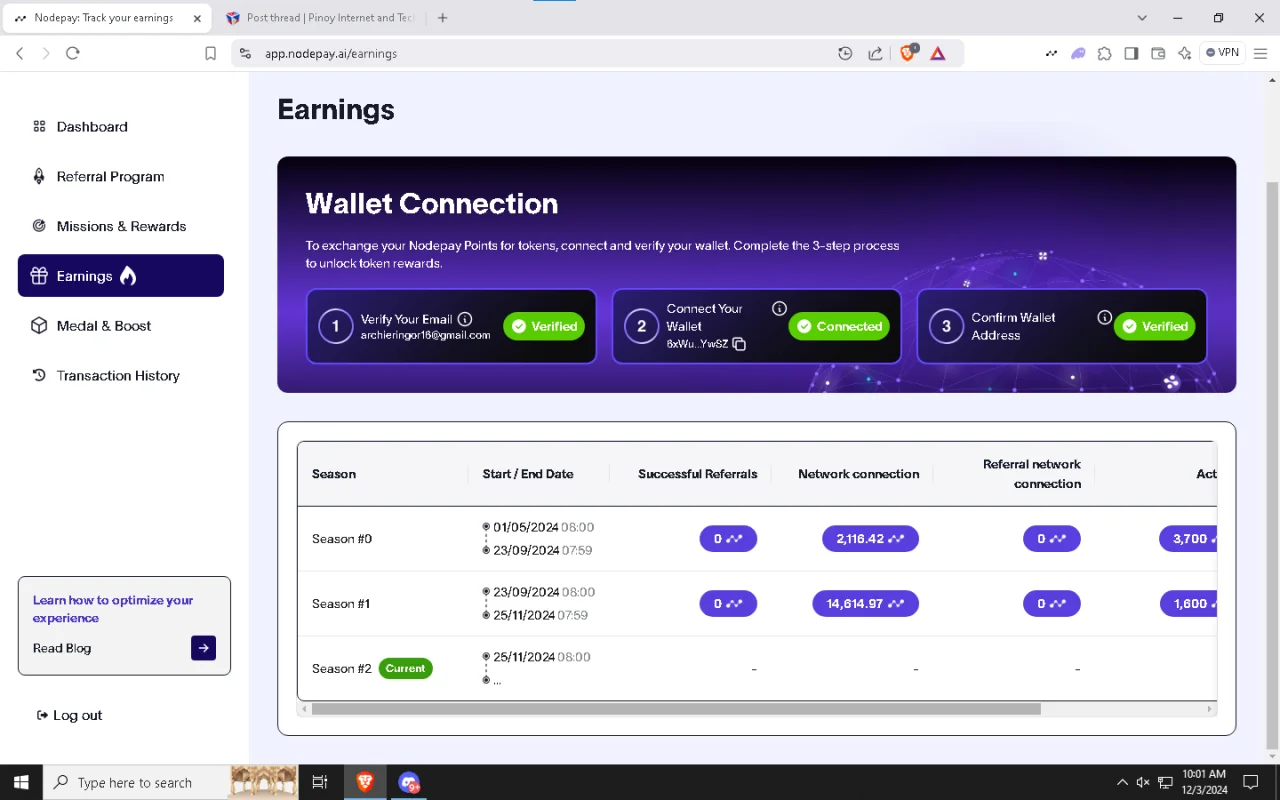This screenshot has height=800, width=1280.
Task: Click the Read Blog arrow button
Action: point(203,648)
